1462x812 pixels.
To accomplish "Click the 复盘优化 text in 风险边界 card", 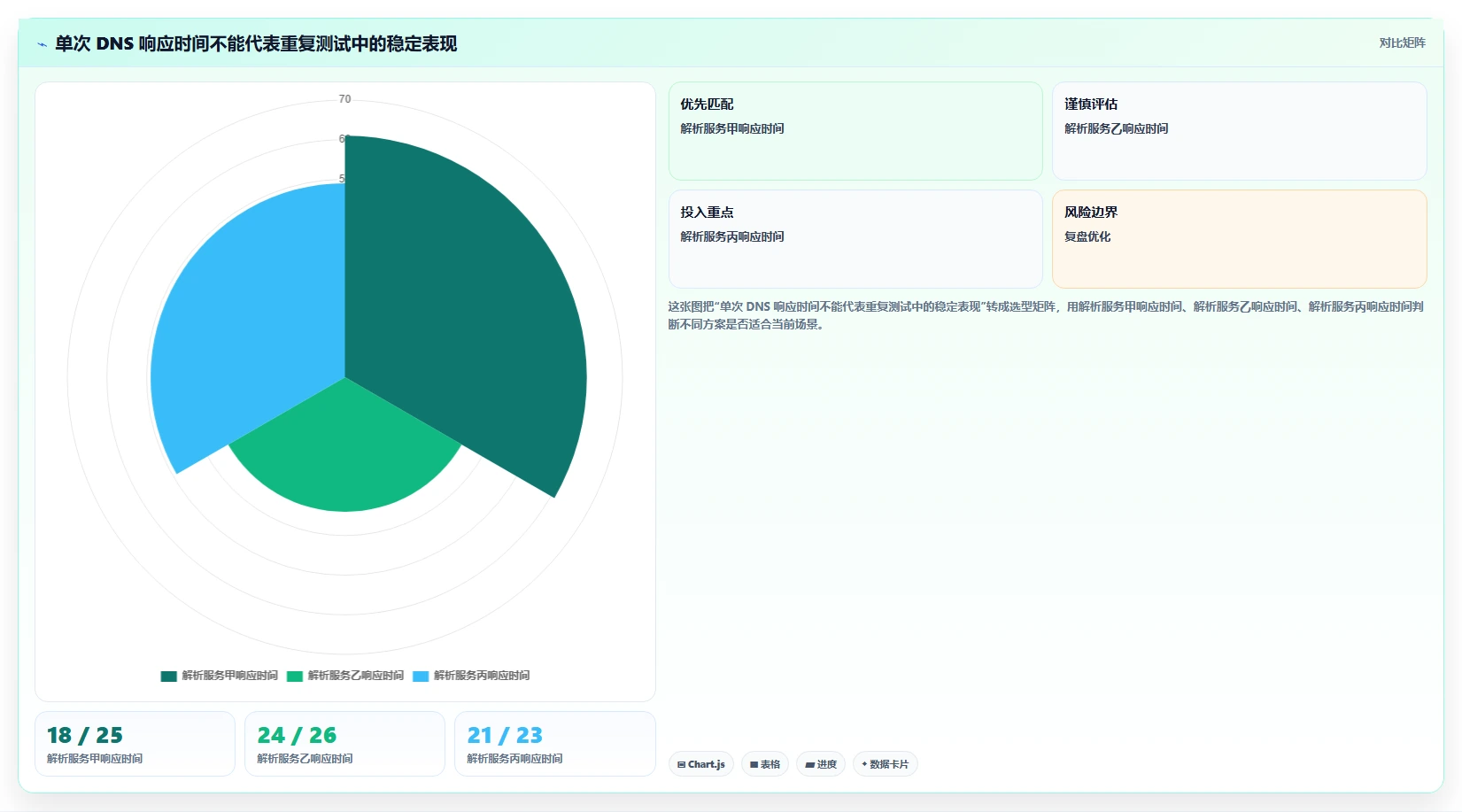I will pos(1087,236).
